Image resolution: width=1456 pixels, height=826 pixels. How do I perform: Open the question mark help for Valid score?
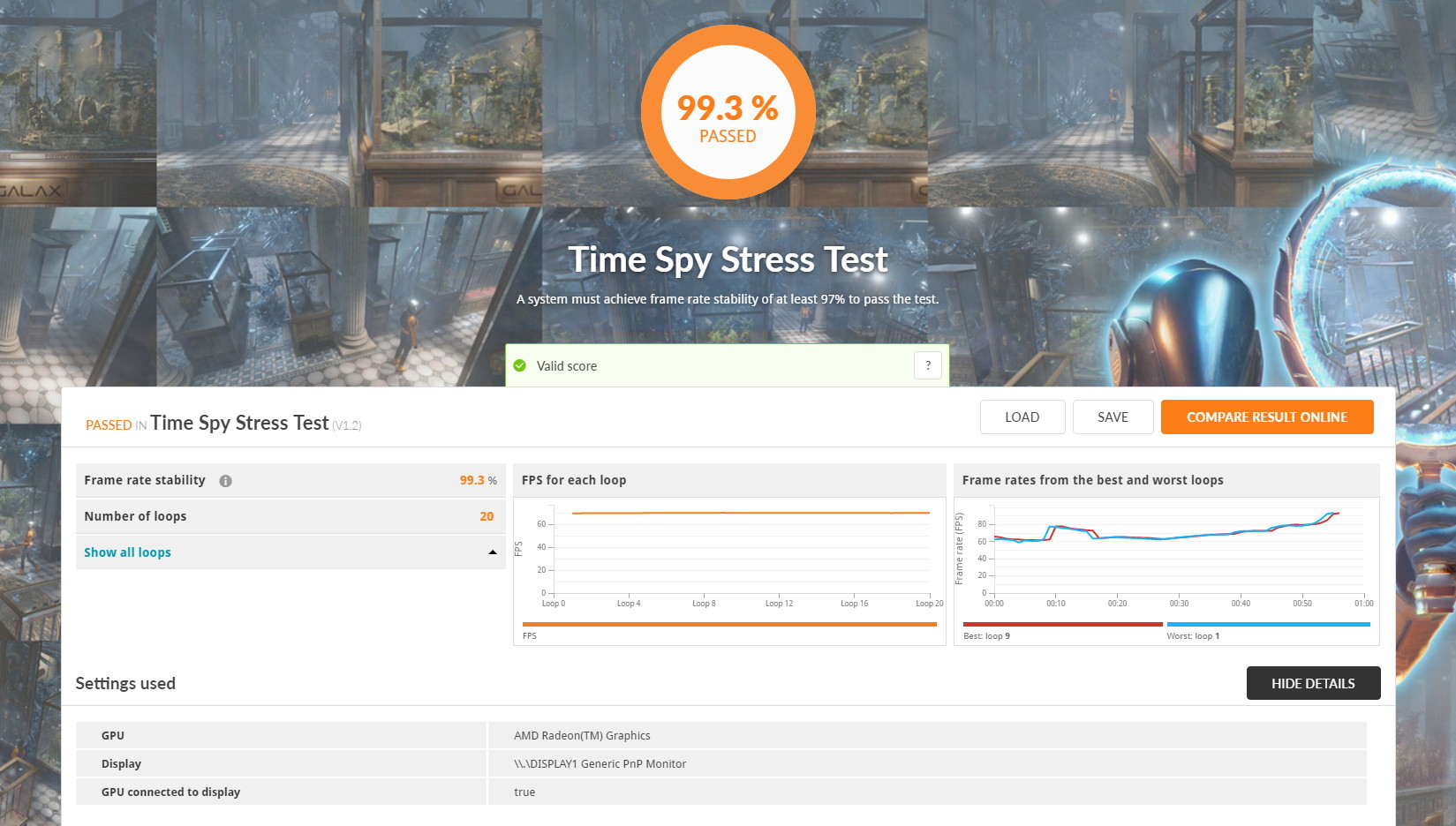(927, 365)
